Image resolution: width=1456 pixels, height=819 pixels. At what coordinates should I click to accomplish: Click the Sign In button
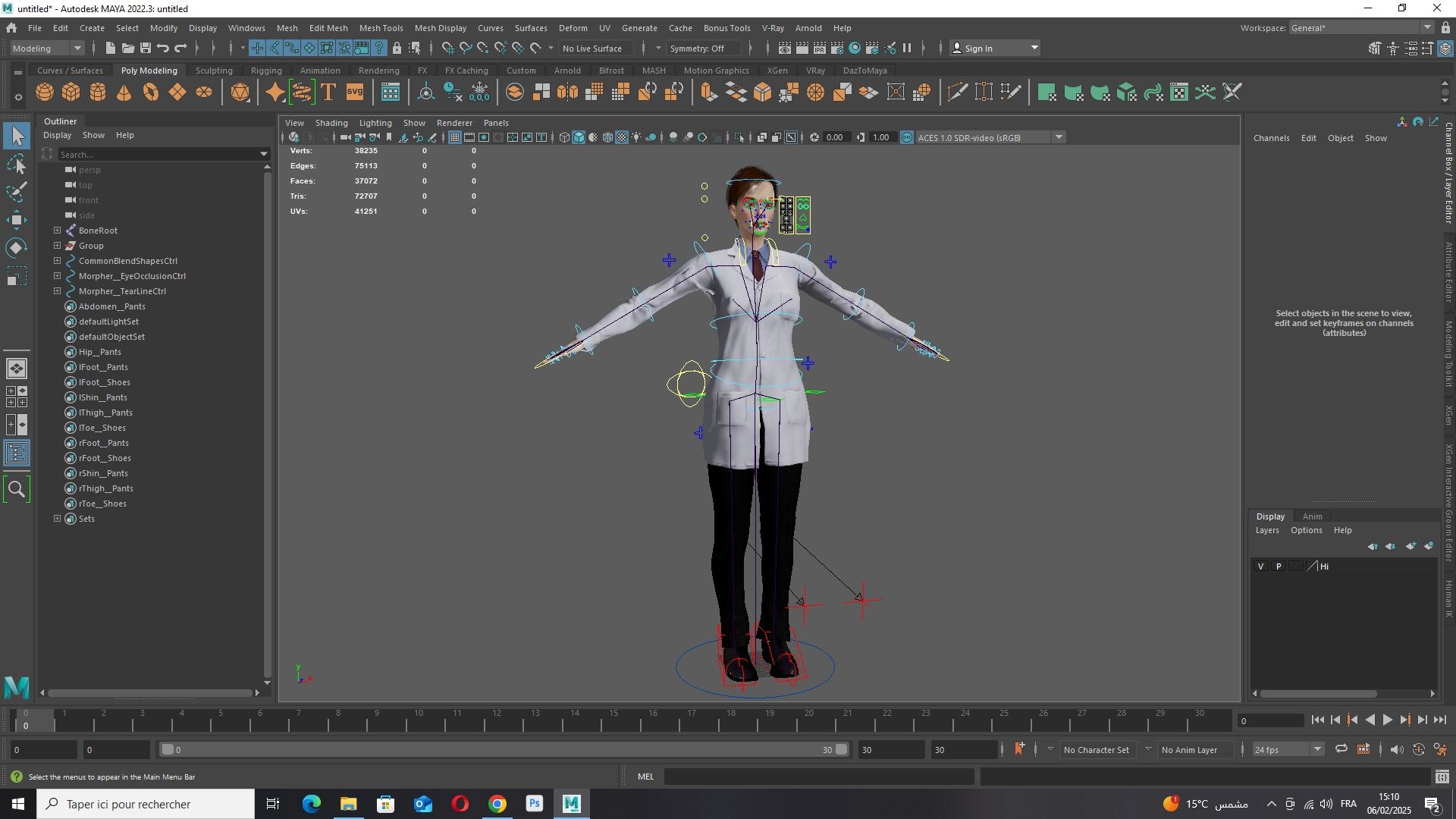click(994, 49)
